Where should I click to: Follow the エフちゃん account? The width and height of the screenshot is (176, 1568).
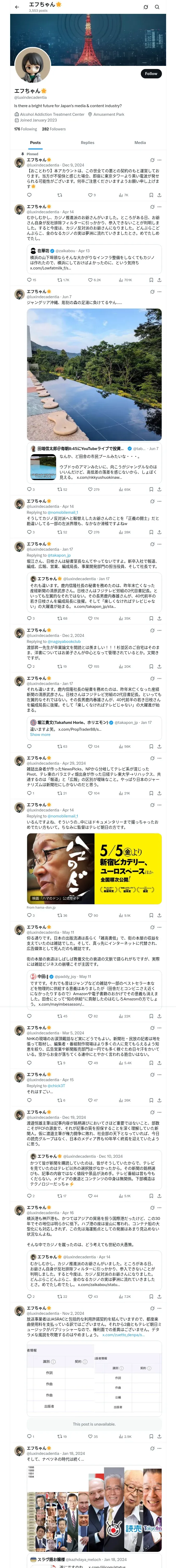click(151, 74)
